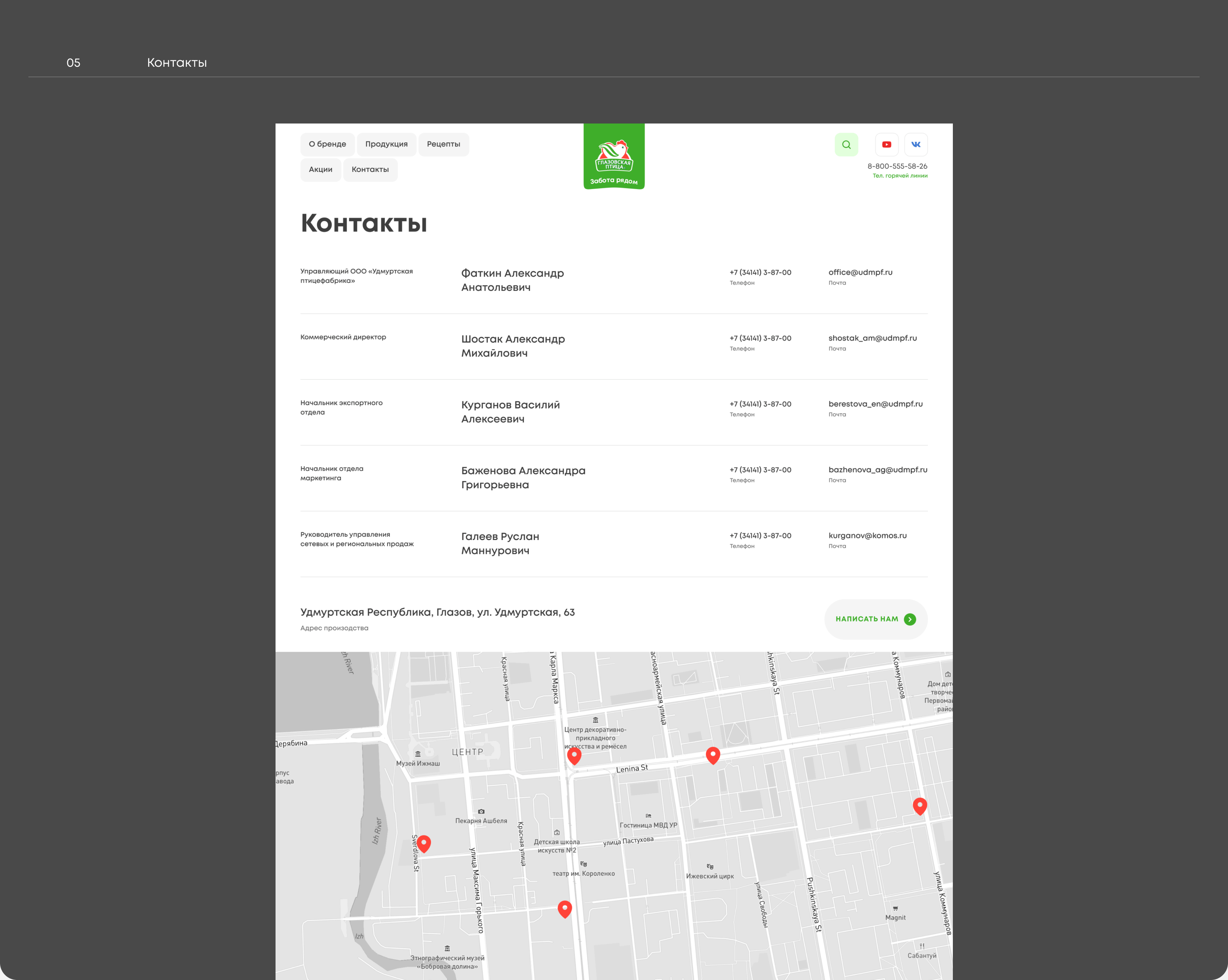Go to the Продукция section
Image resolution: width=1228 pixels, height=980 pixels.
pyautogui.click(x=386, y=144)
